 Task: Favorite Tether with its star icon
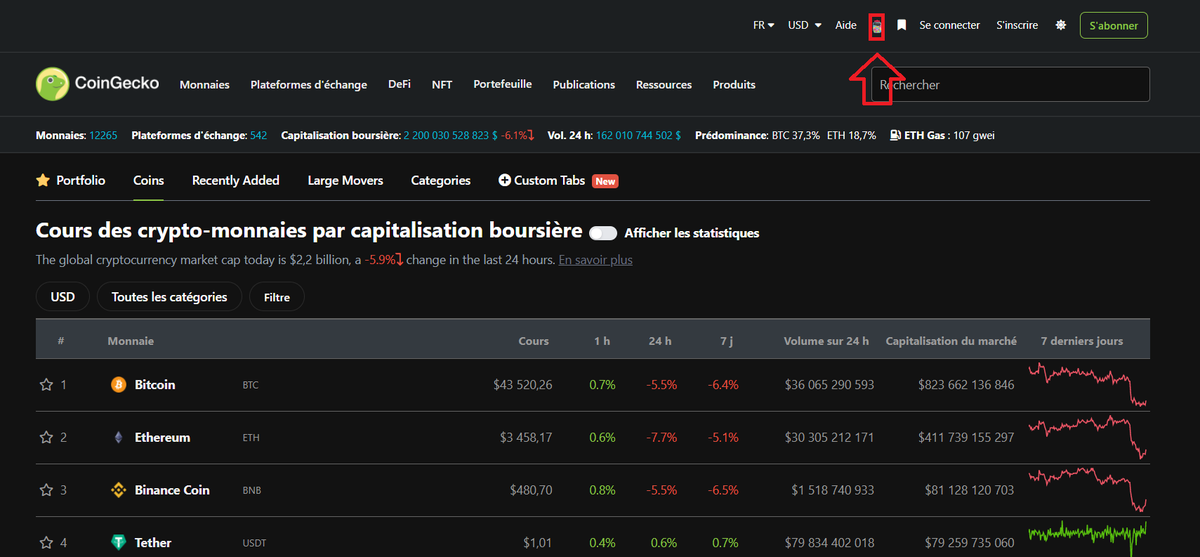(x=45, y=543)
